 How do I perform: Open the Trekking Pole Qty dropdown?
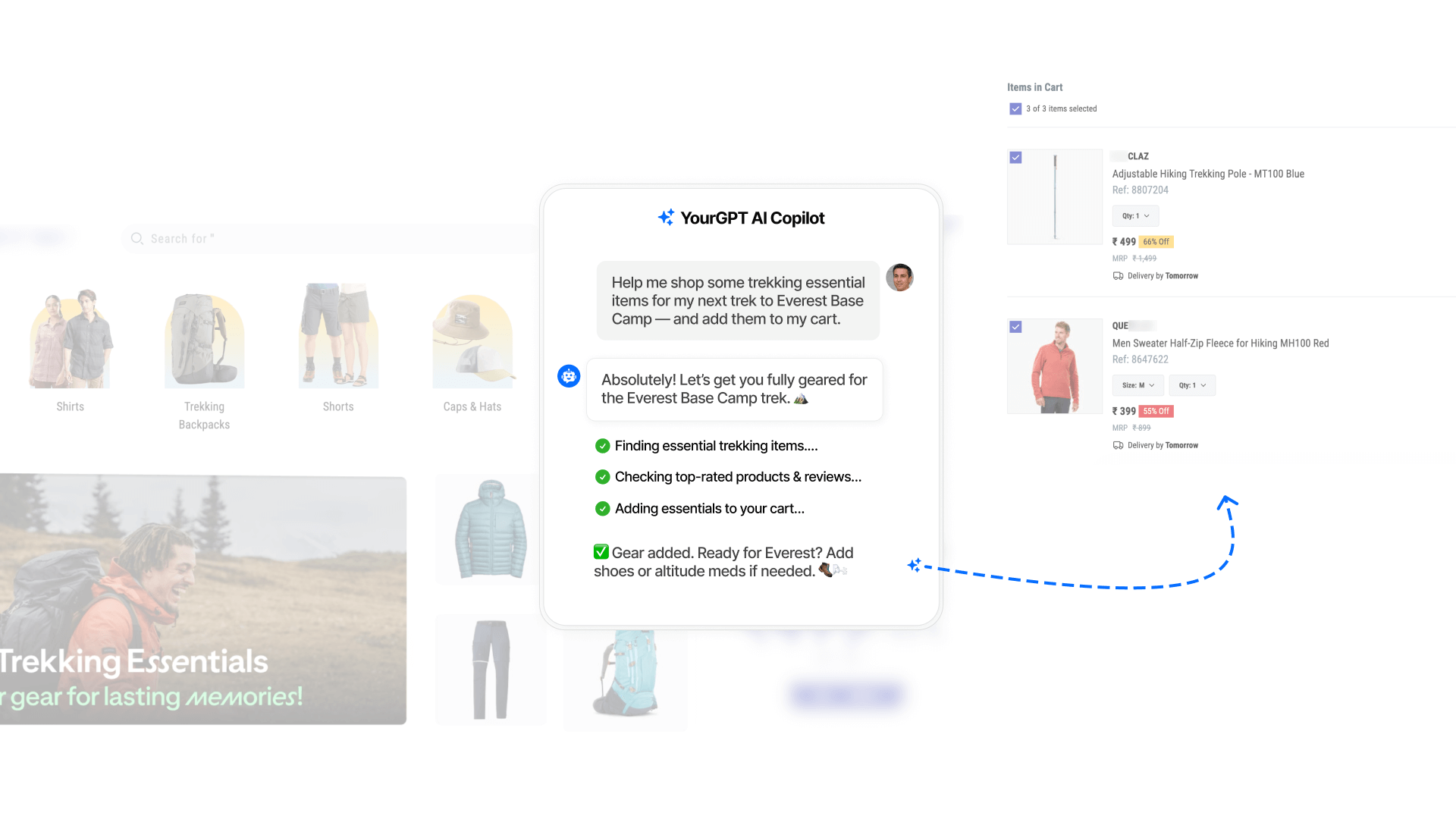coord(1135,216)
